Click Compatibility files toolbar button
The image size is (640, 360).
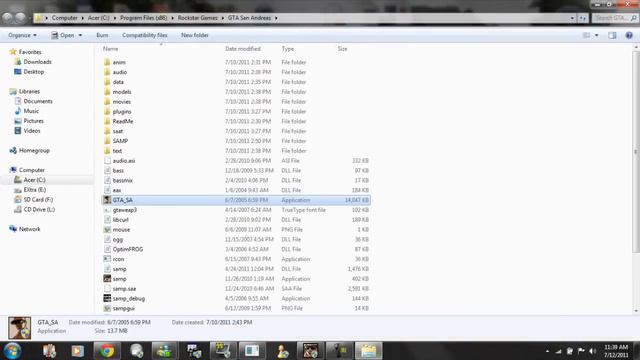[144, 36]
